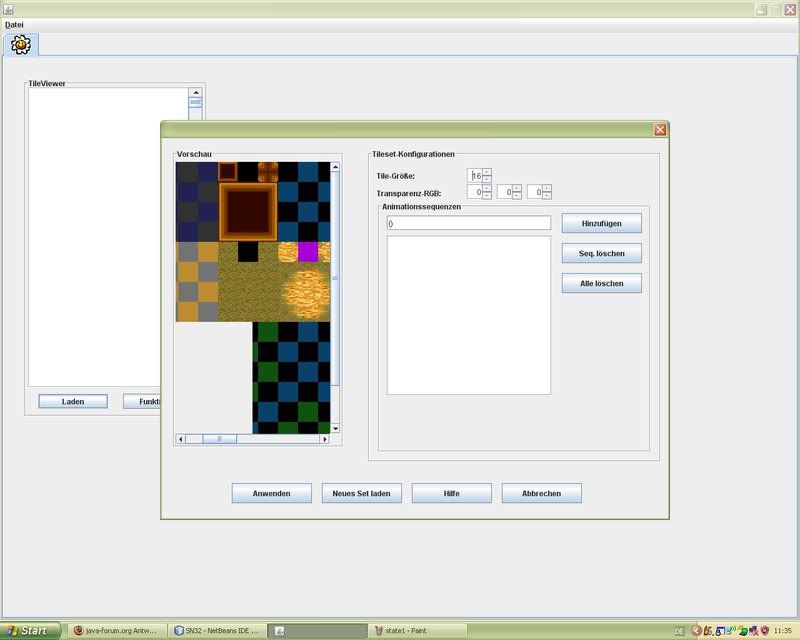Focus the Animationssequenzen text input
The image size is (800, 640).
point(469,223)
